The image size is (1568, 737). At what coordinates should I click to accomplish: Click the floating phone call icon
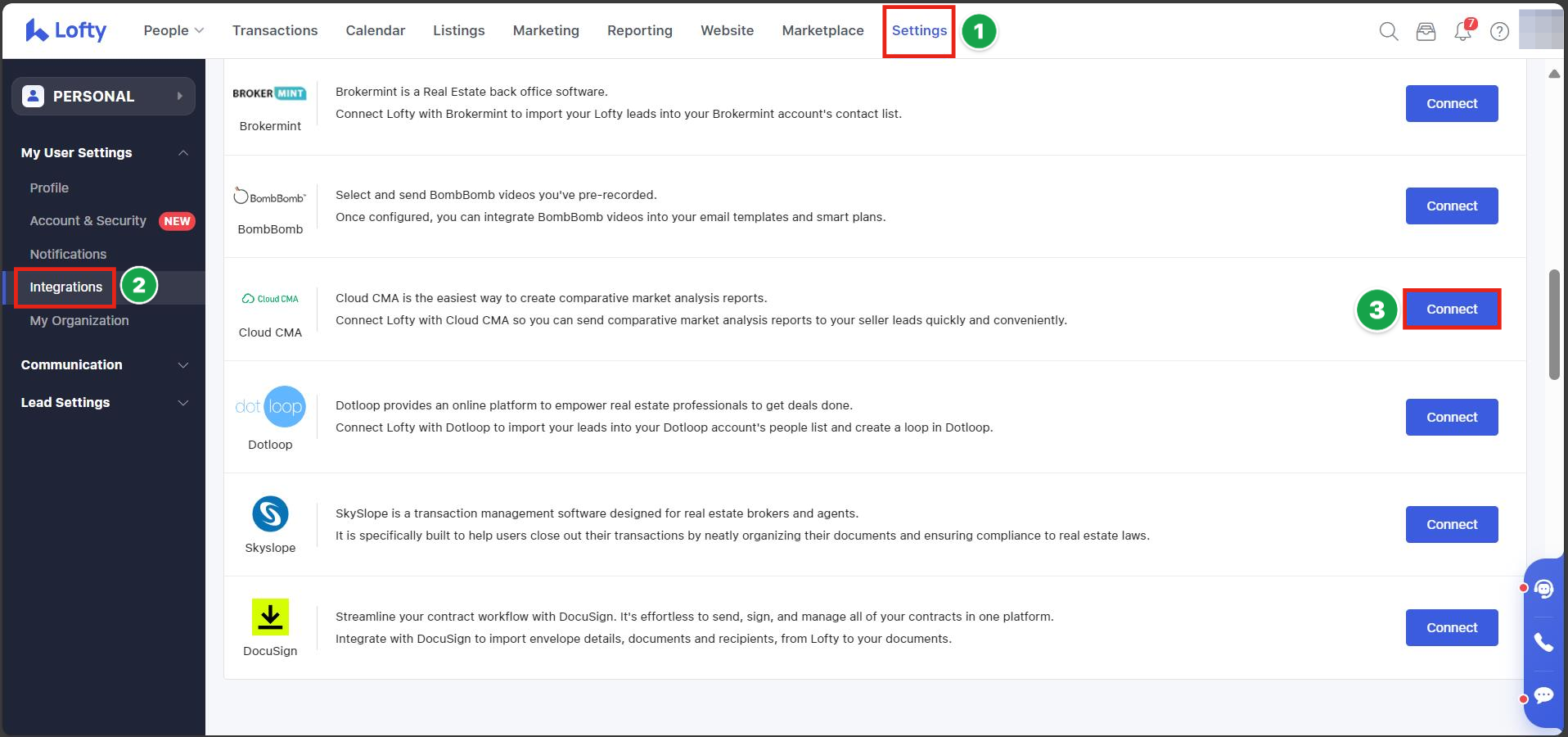[1543, 642]
